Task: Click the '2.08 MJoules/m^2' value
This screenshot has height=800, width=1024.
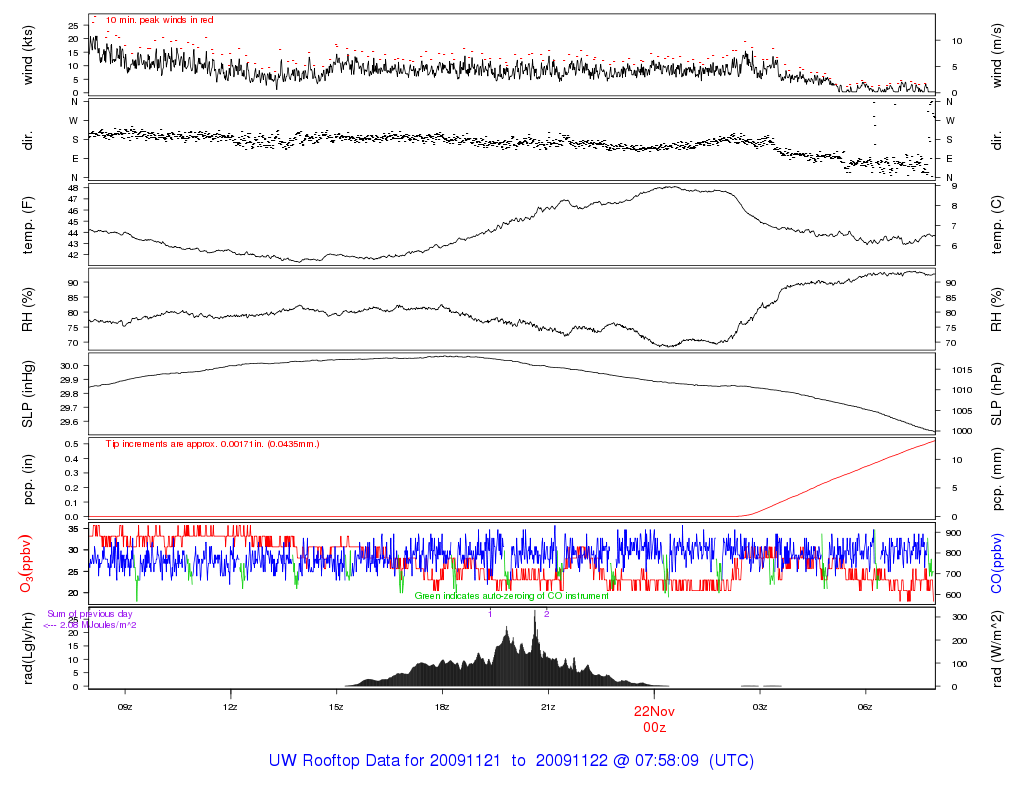Action: [98, 625]
